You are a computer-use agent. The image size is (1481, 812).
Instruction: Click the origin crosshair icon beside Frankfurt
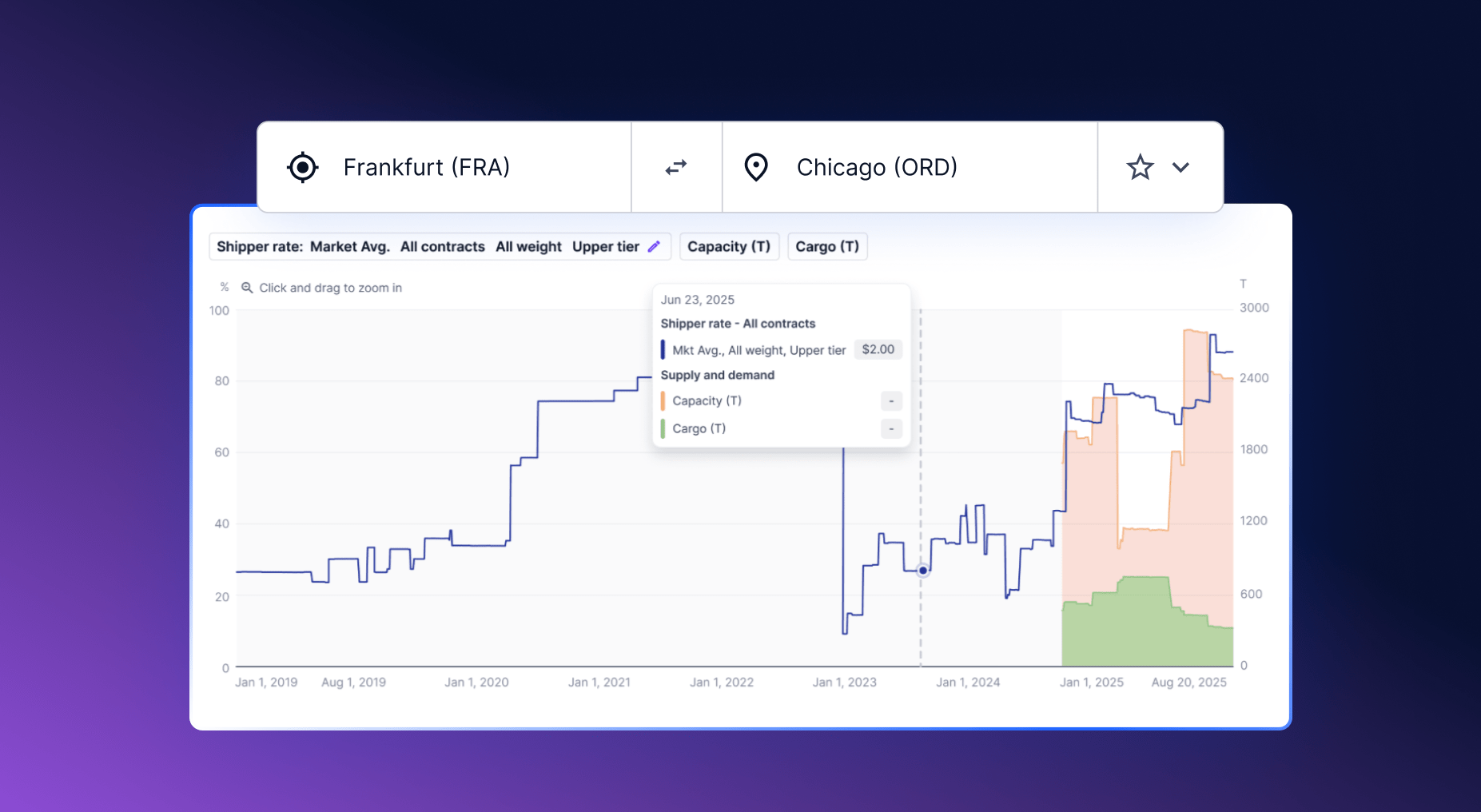302,167
